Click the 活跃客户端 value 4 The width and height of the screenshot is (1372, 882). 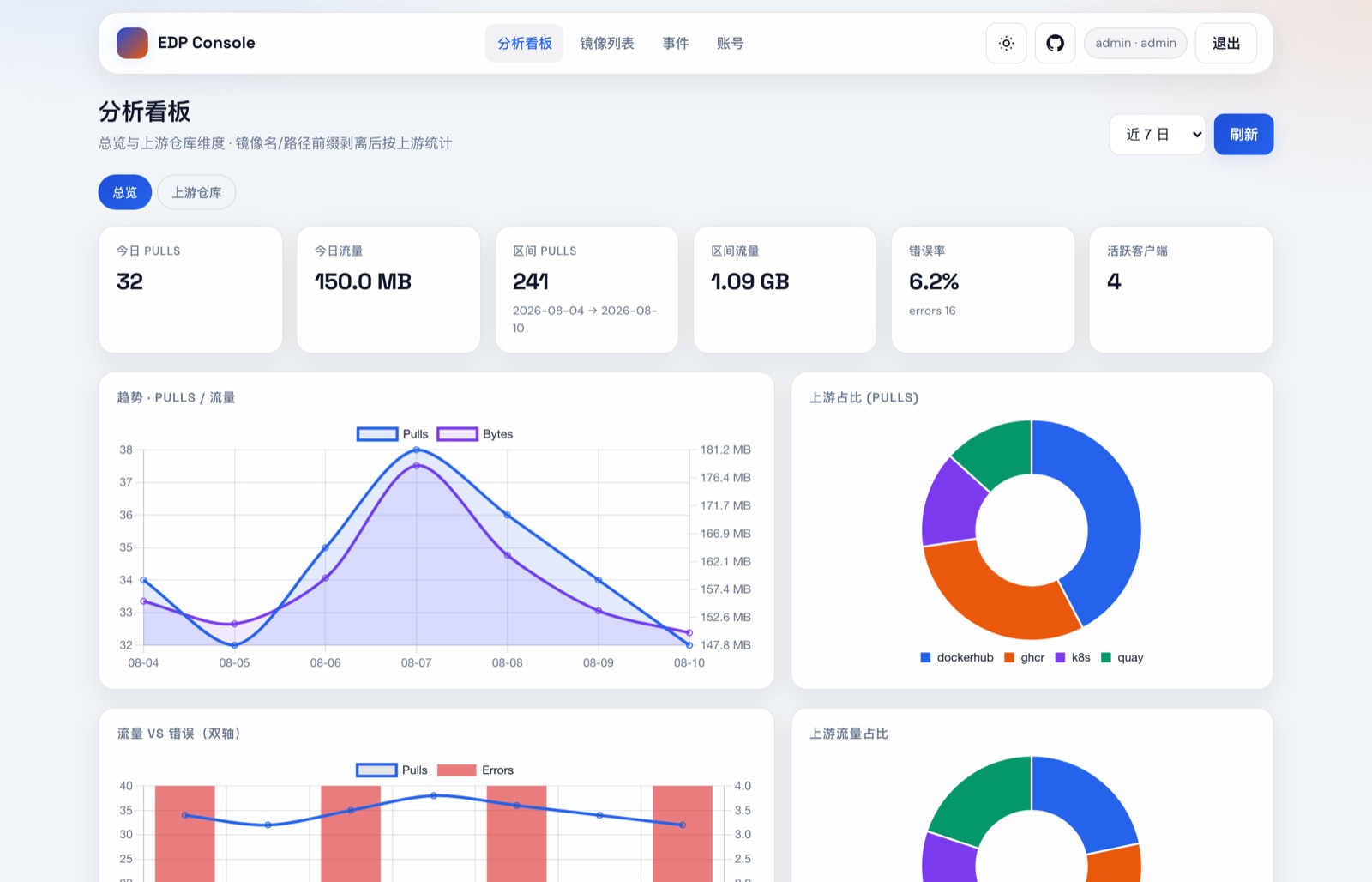1114,281
